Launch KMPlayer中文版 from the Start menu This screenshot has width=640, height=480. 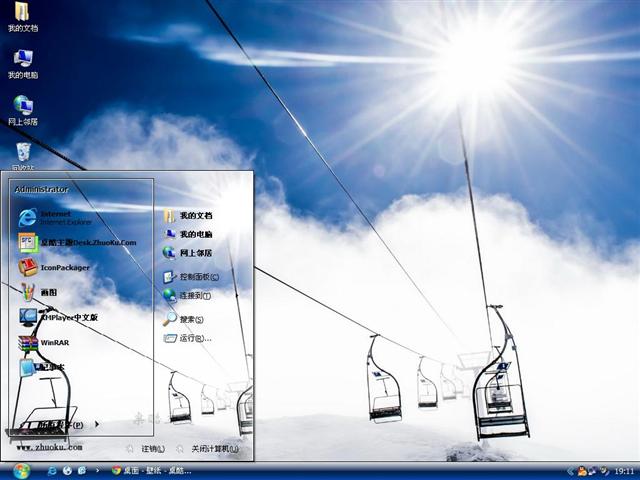coord(58,317)
